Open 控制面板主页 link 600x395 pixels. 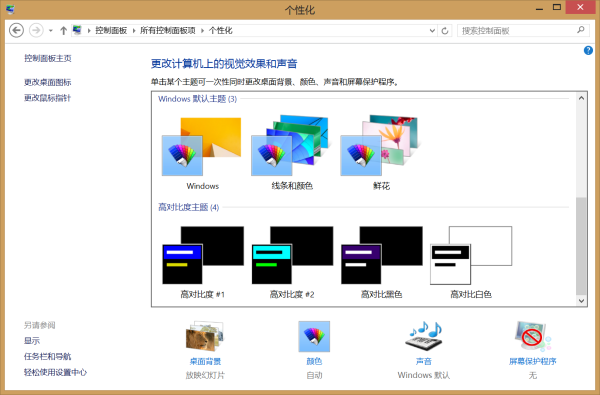[48, 58]
